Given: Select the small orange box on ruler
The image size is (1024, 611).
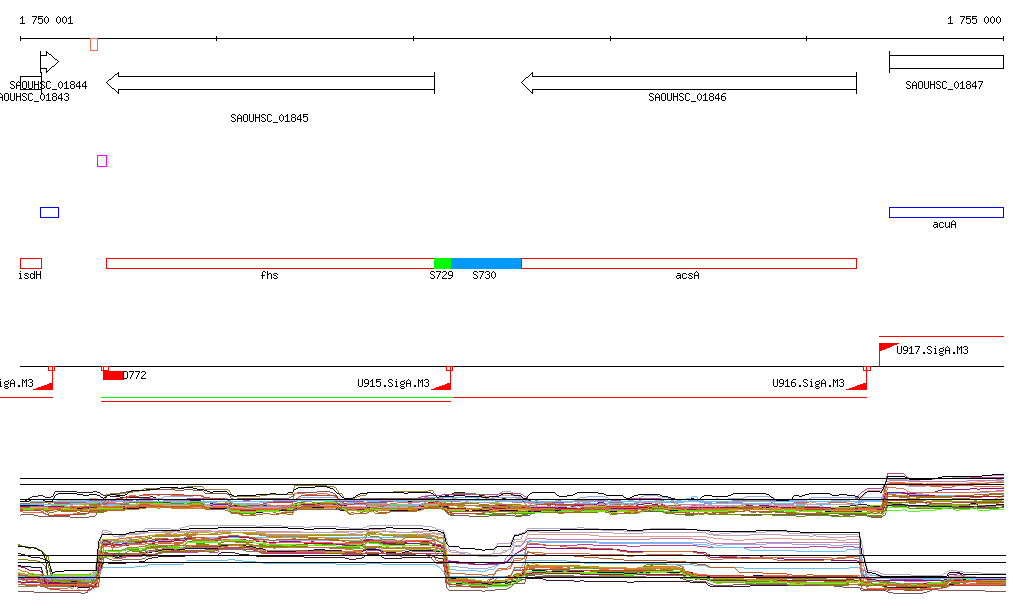Looking at the screenshot, I should point(94,44).
